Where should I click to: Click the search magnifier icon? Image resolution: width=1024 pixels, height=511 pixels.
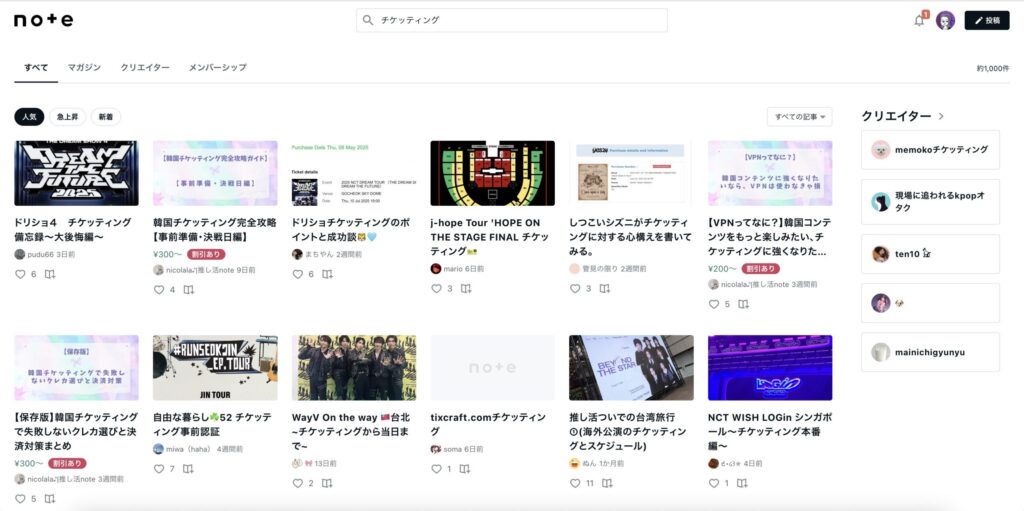point(368,20)
